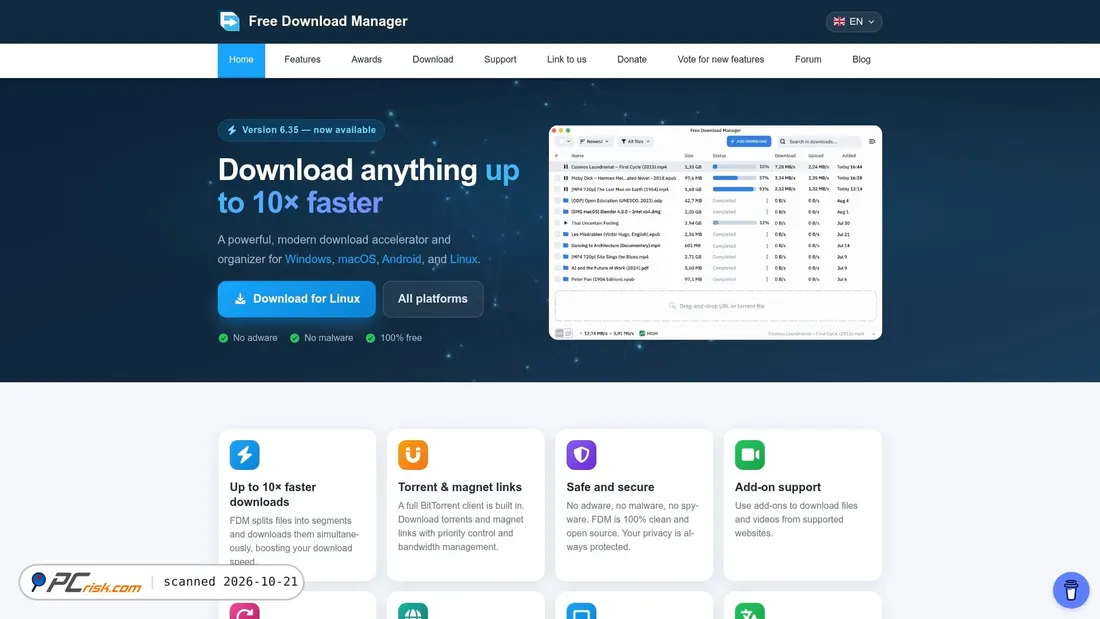
Task: Click the Linux platform link
Action: 463,259
